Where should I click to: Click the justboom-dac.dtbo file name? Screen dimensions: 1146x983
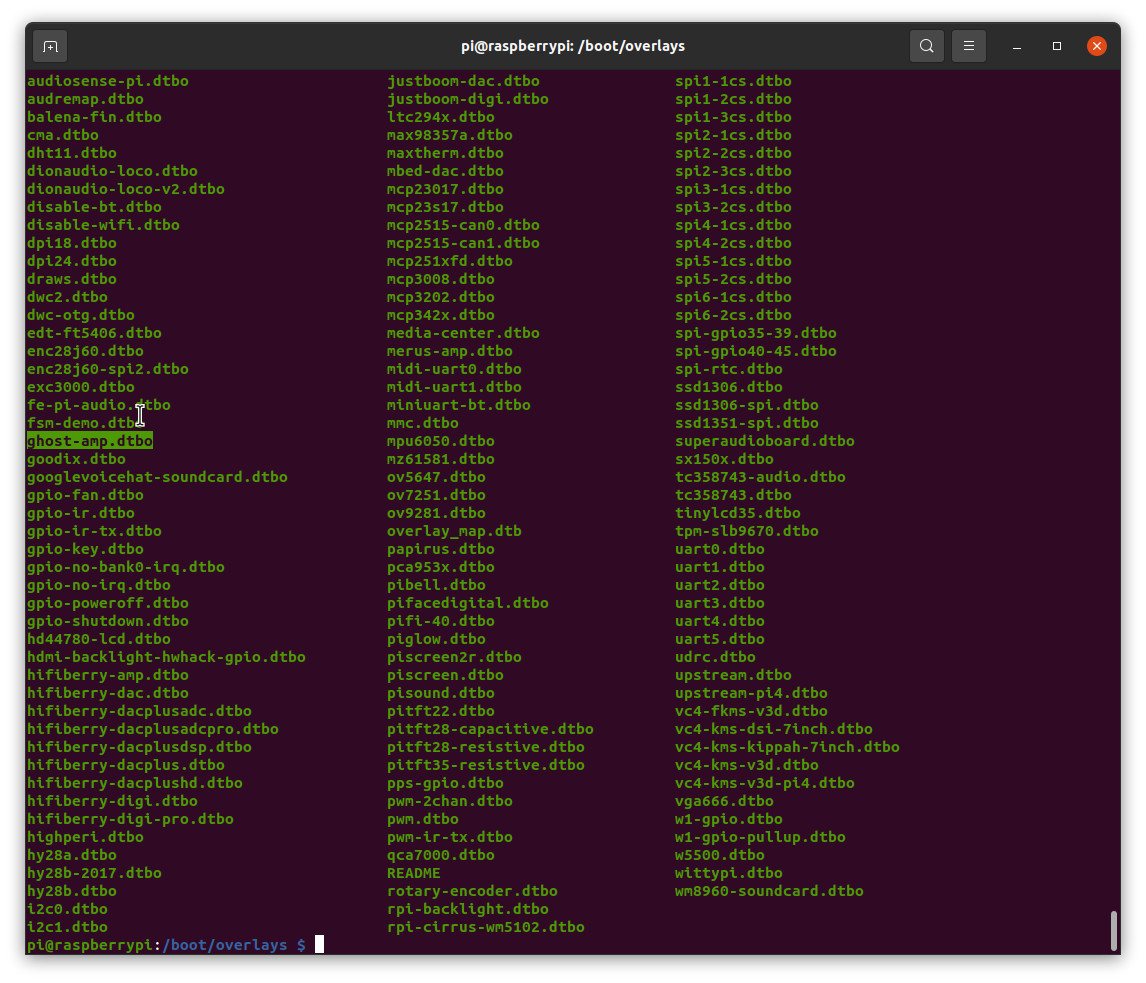click(x=463, y=81)
